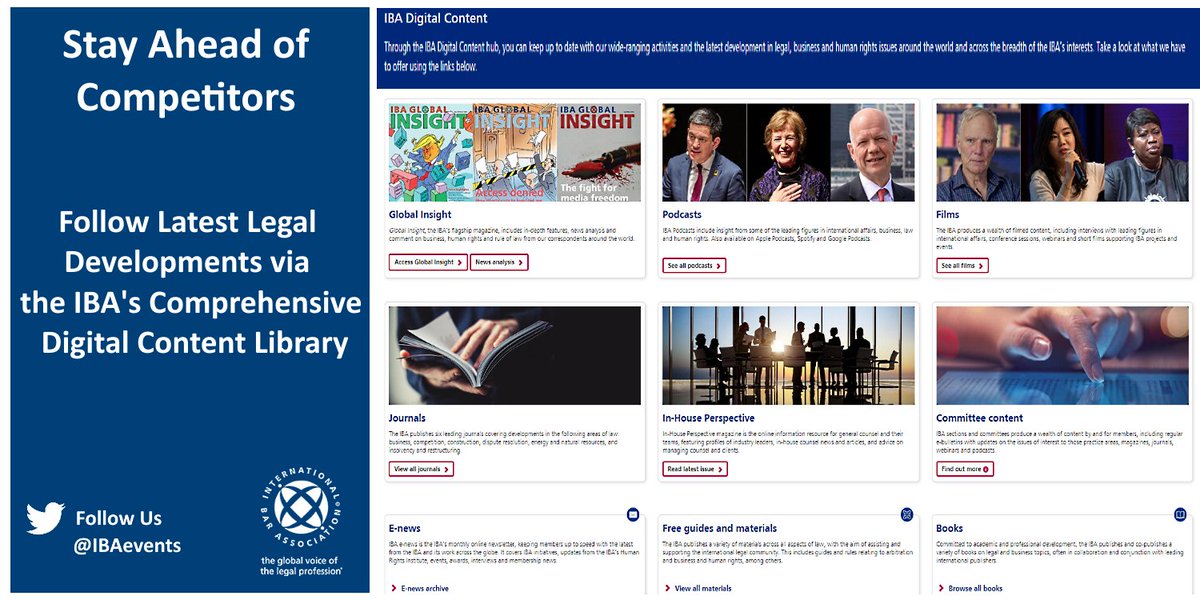Viewport: 1200px width, 600px height.
Task: Click Free guides and materials heading
Action: click(719, 528)
